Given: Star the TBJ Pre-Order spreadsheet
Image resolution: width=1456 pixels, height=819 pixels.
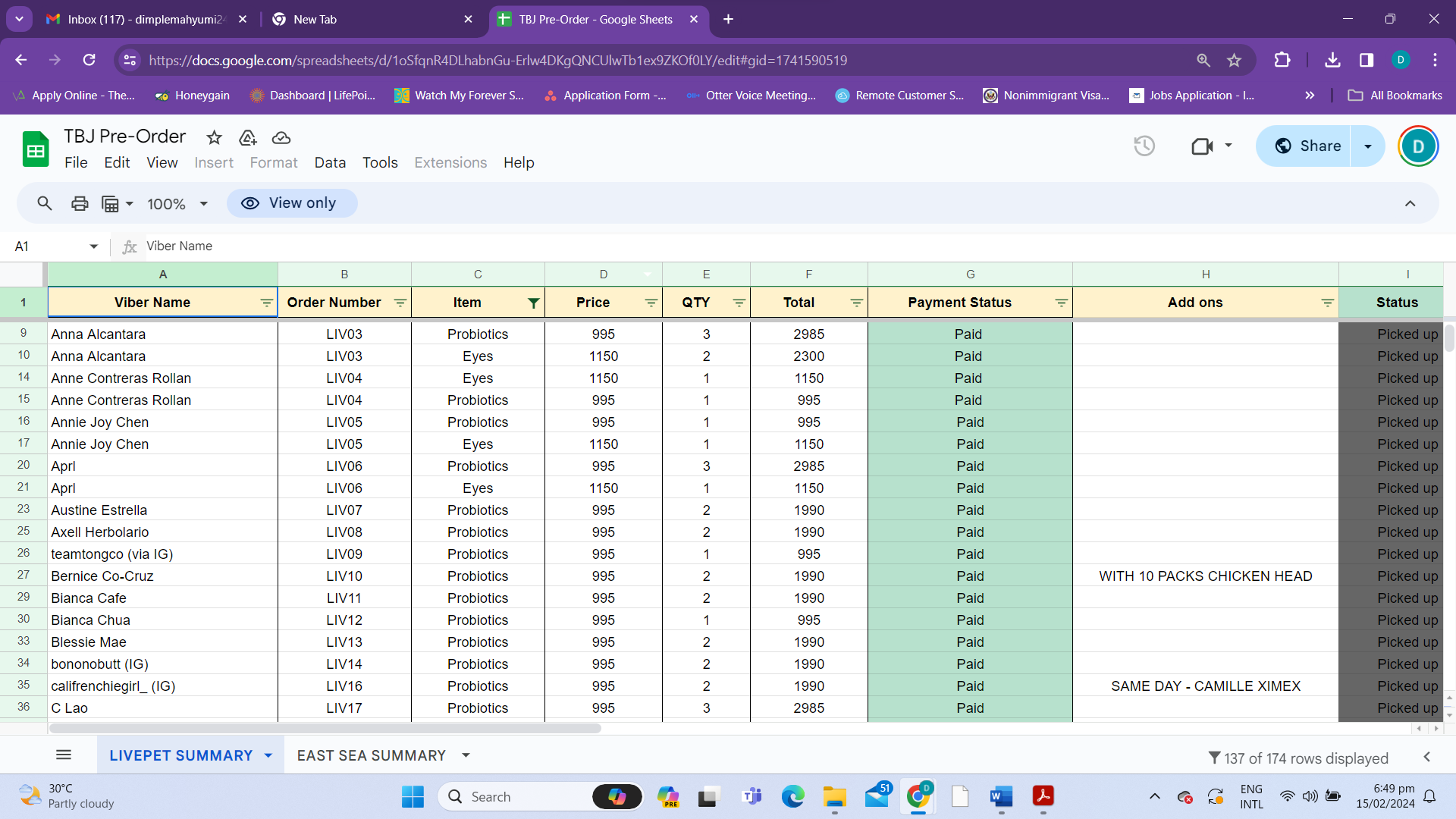Looking at the screenshot, I should point(215,137).
